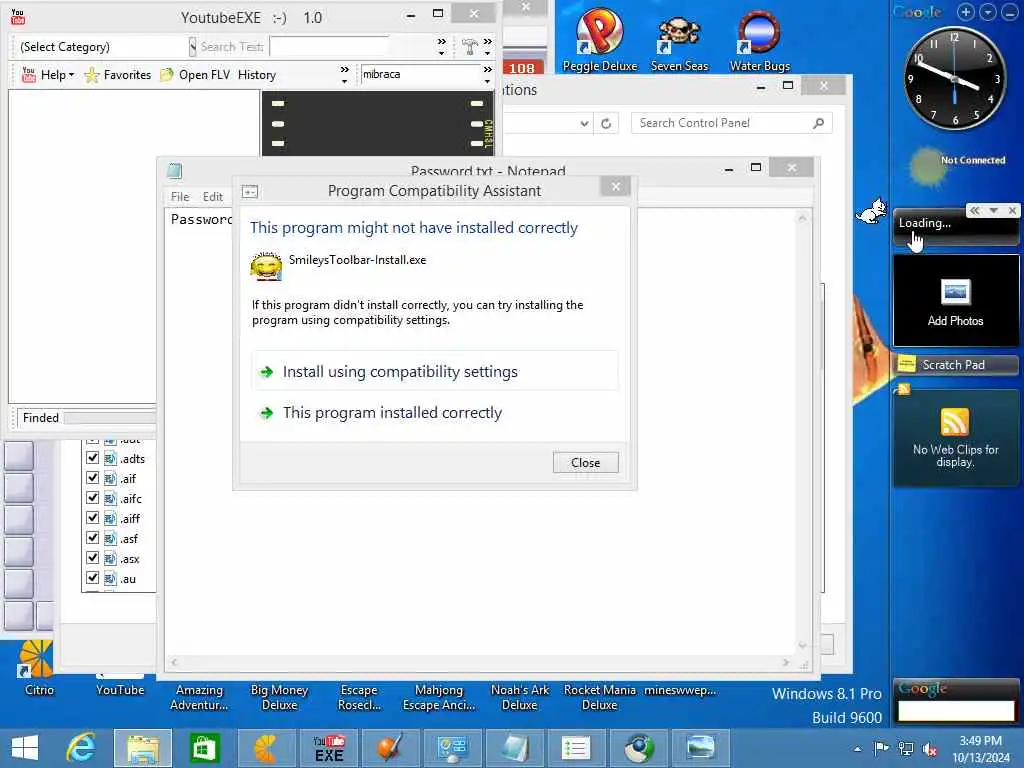The width and height of the screenshot is (1024, 768).
Task: Open the Loading gadget dropdown arrow
Action: click(993, 210)
